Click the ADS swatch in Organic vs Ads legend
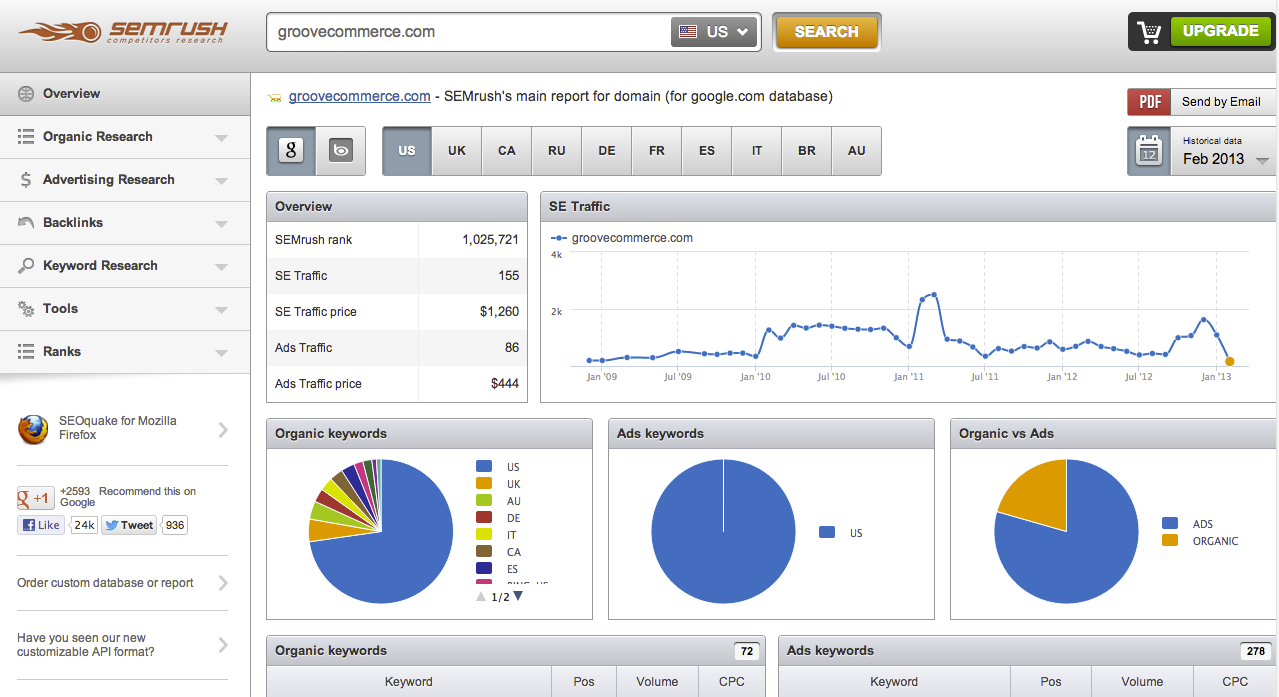1279x697 pixels. click(1170, 523)
